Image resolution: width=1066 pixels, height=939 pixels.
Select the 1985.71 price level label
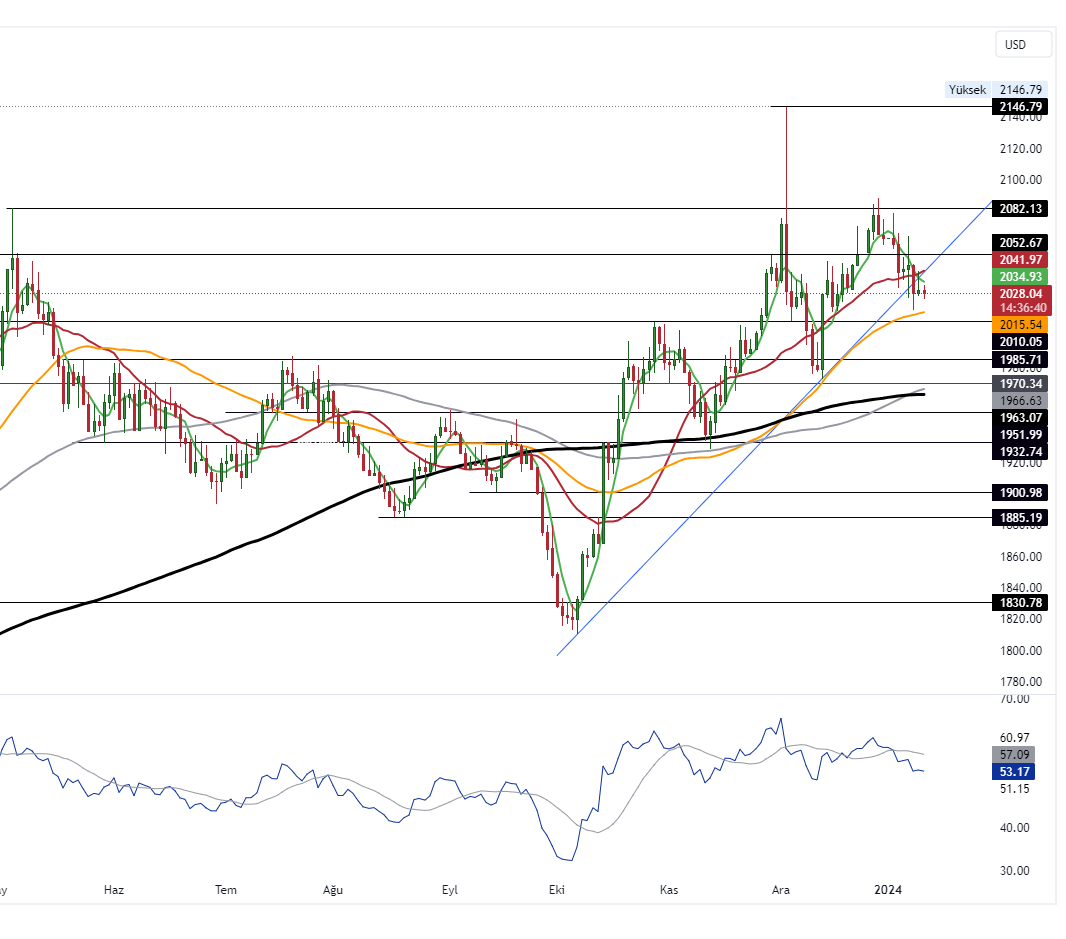1019,359
